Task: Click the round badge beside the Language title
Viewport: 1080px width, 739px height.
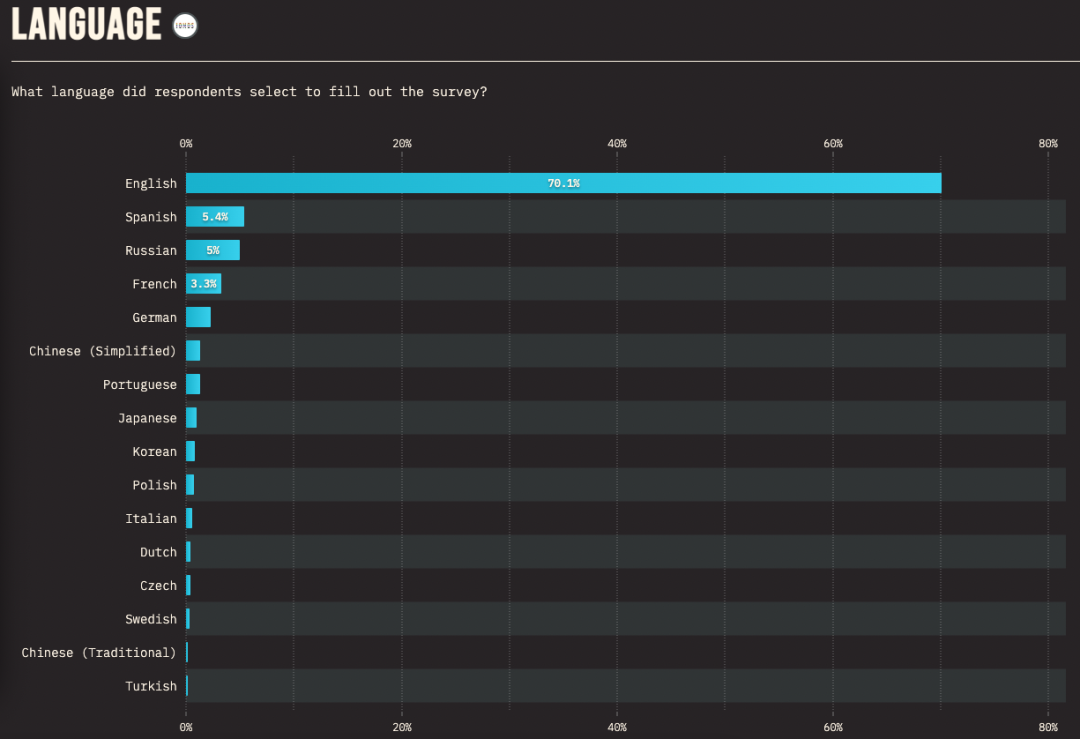Action: (x=185, y=26)
